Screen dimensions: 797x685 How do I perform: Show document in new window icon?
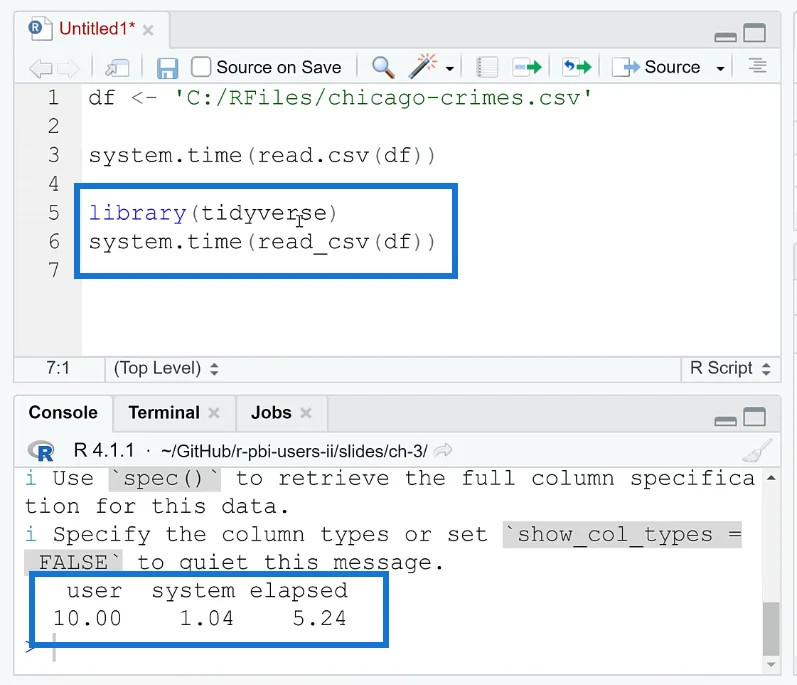[x=117, y=68]
